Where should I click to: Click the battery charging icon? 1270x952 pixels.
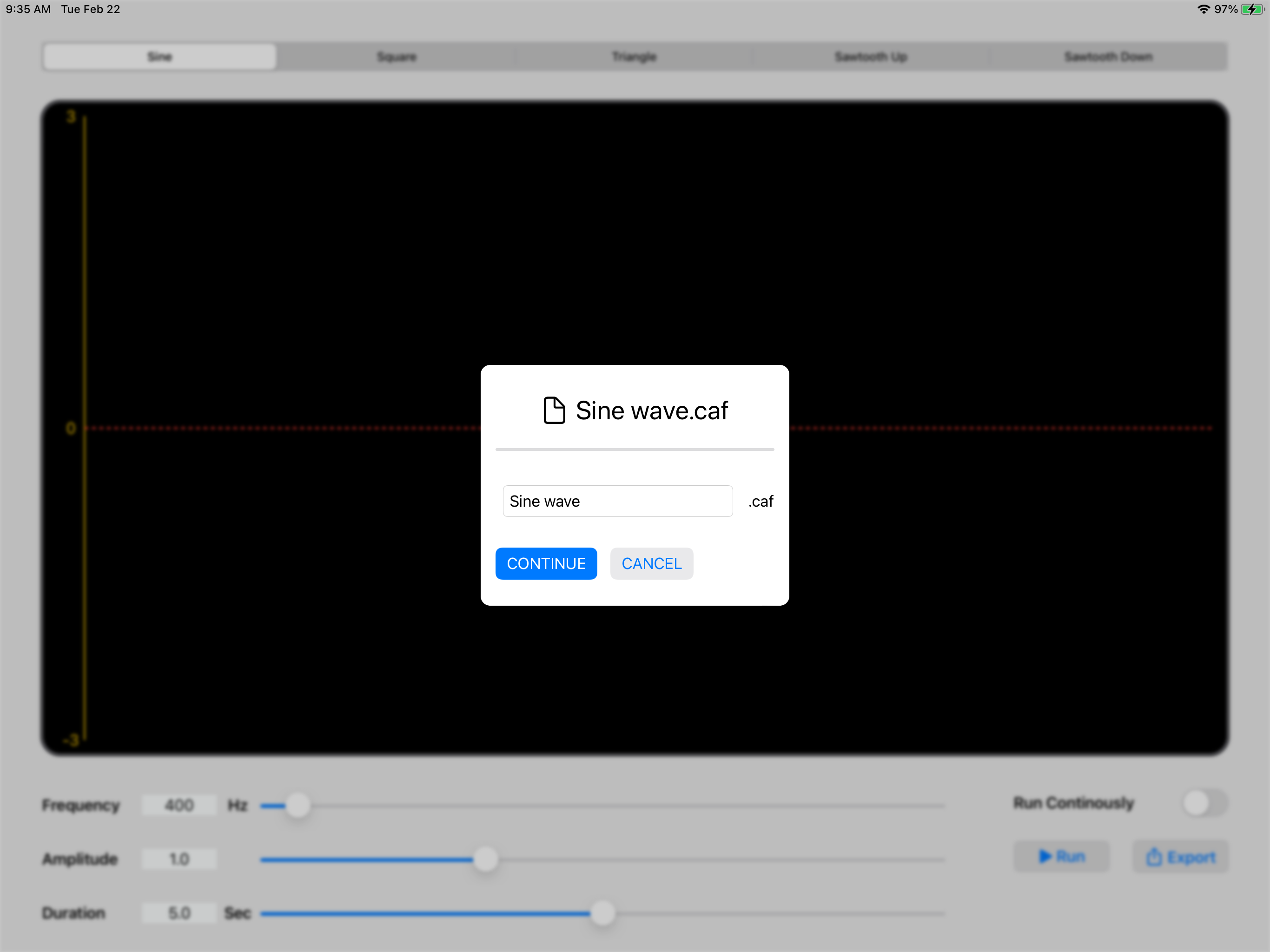(x=1250, y=9)
